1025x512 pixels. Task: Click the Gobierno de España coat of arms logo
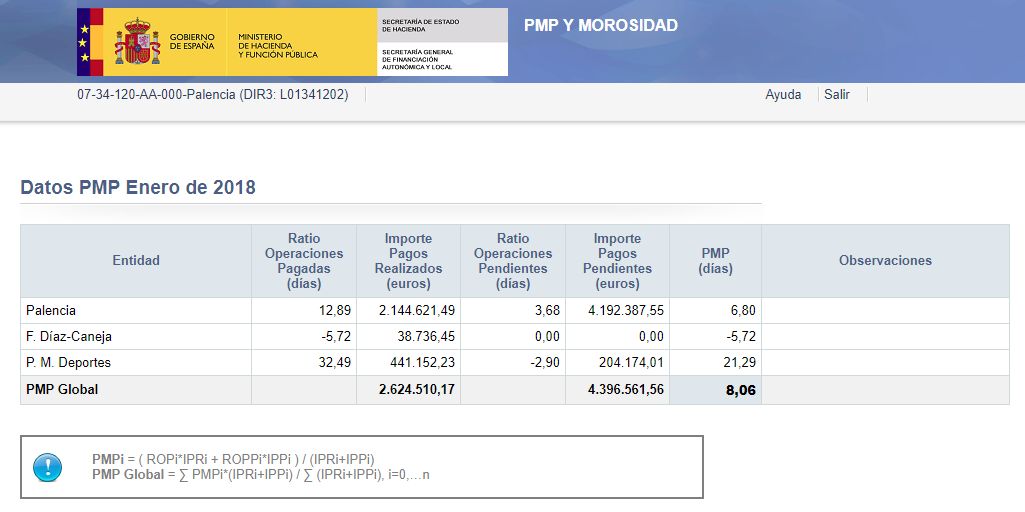pyautogui.click(x=137, y=42)
